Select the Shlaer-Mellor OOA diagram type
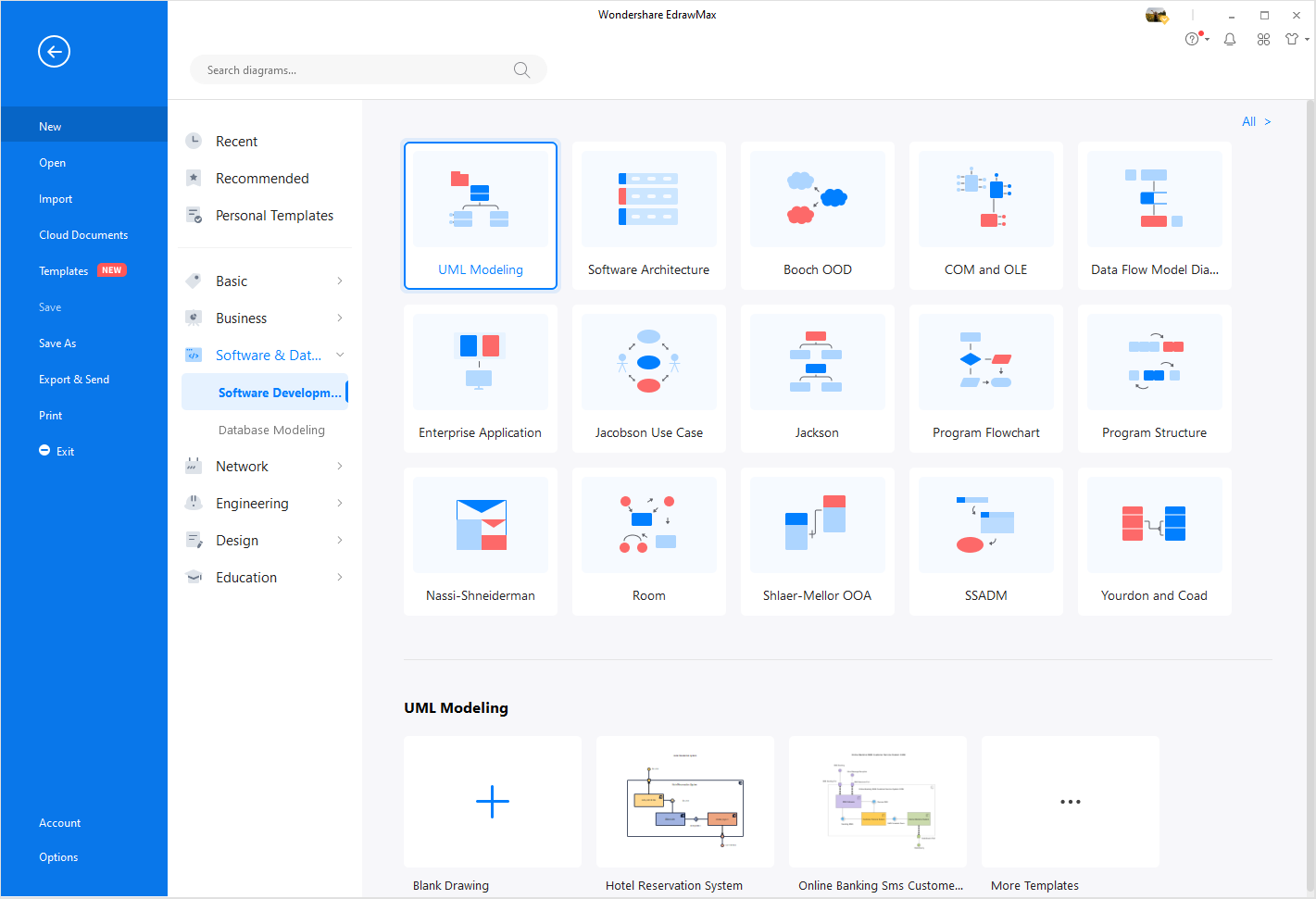Image resolution: width=1316 pixels, height=899 pixels. click(x=818, y=542)
